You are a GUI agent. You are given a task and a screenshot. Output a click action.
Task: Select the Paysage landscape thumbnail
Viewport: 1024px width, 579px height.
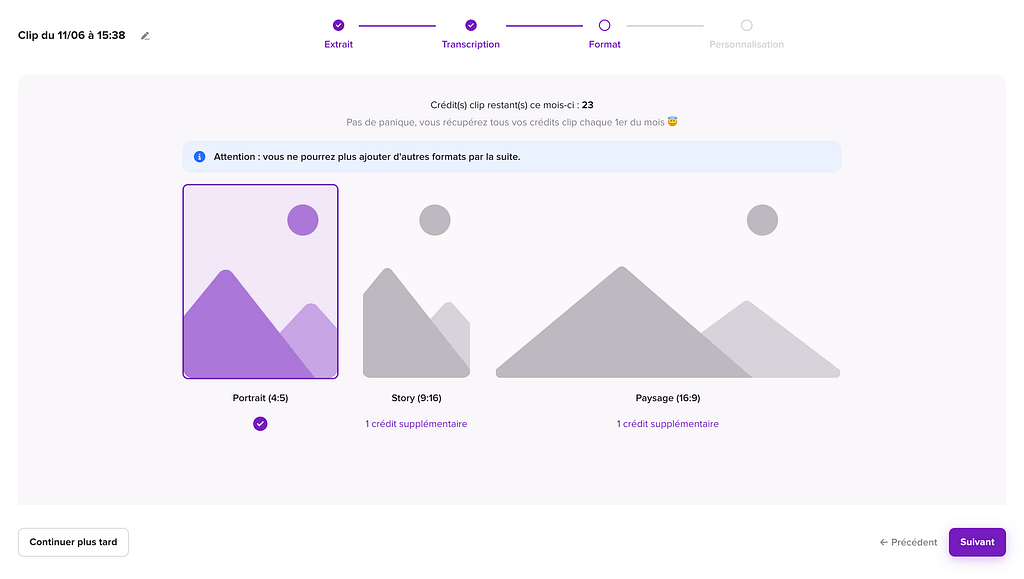(x=667, y=281)
